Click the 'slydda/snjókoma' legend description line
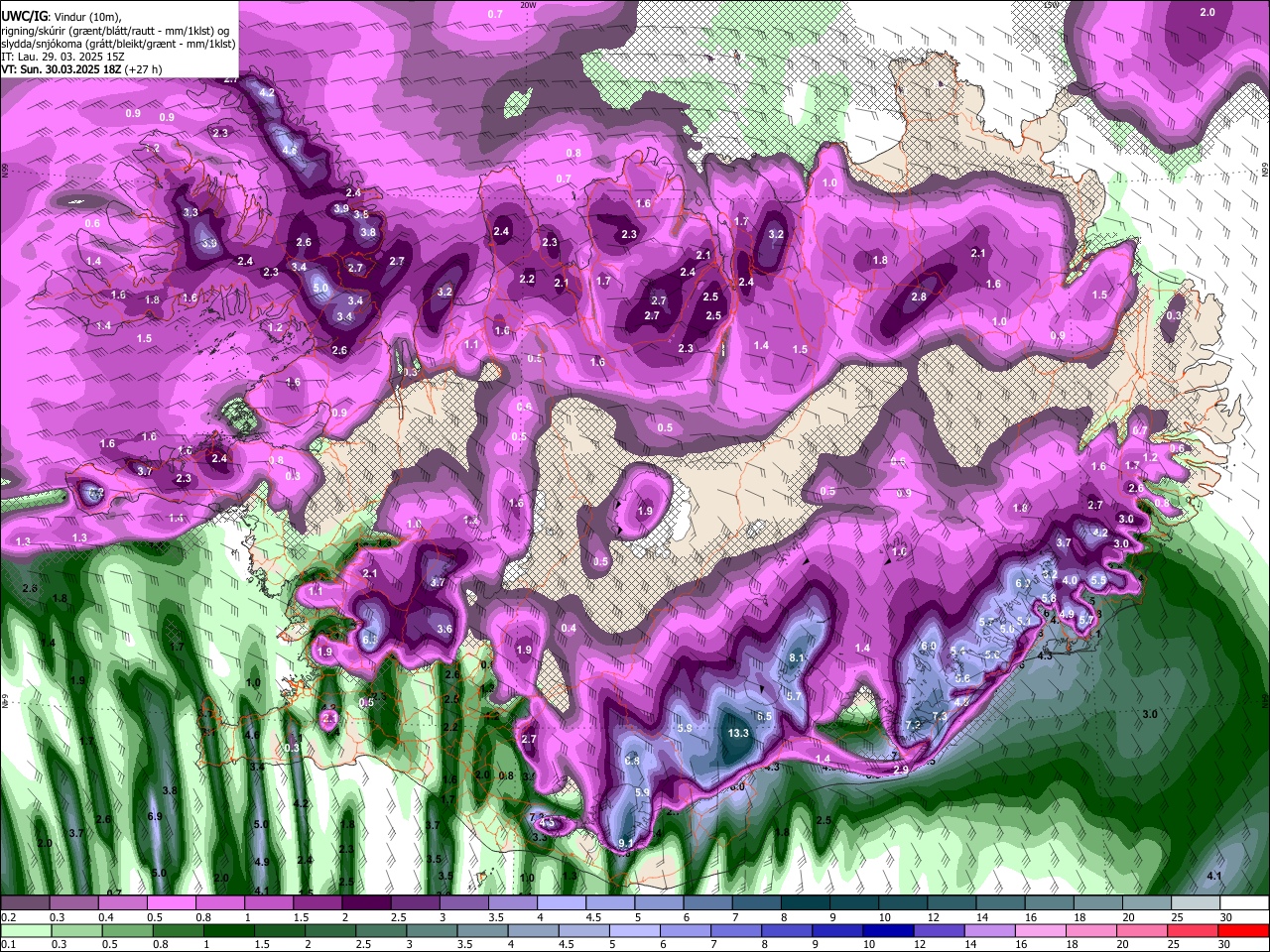Image resolution: width=1270 pixels, height=952 pixels. click(x=118, y=44)
